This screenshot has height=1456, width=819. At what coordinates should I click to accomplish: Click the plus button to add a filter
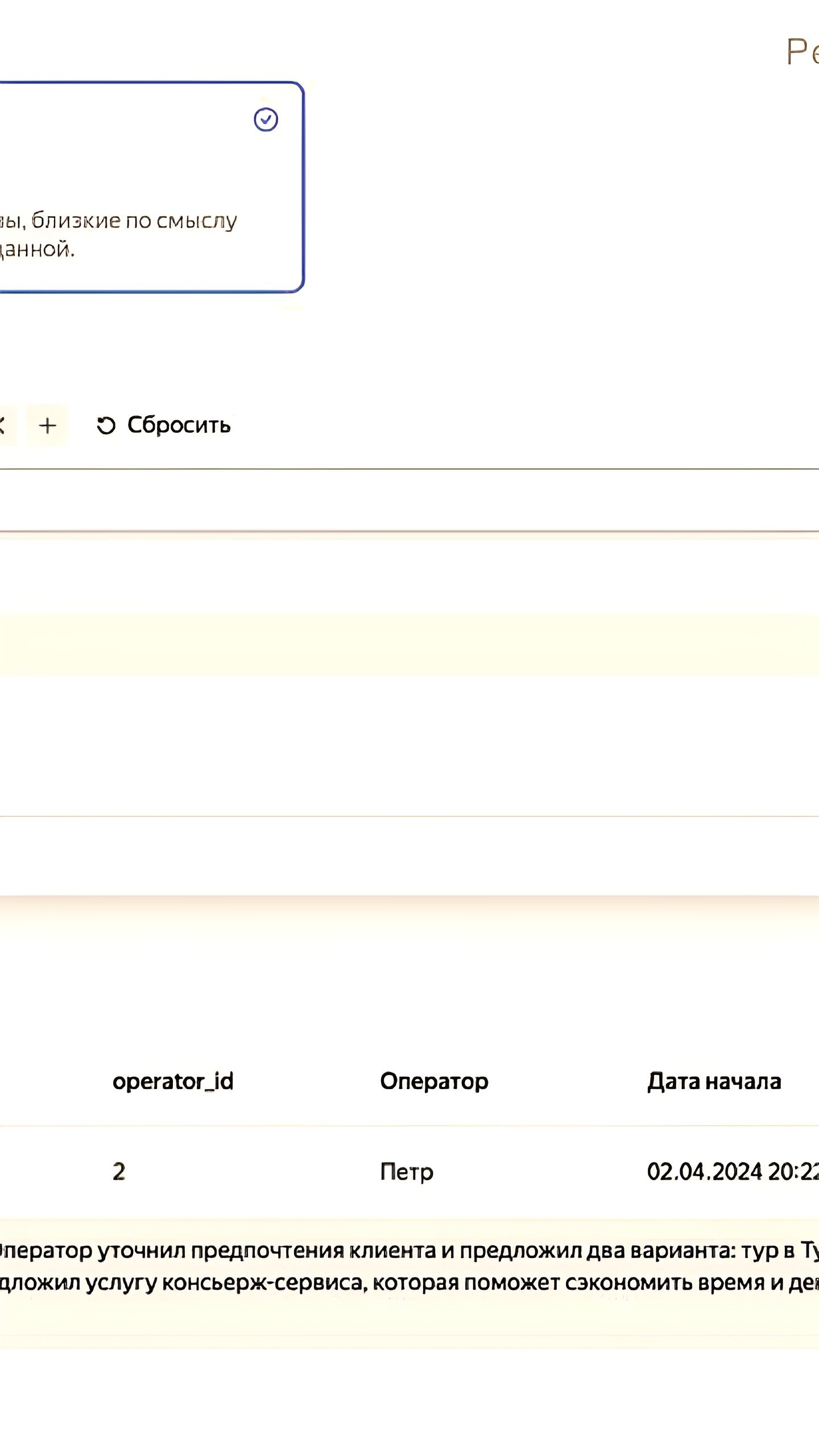tap(47, 425)
